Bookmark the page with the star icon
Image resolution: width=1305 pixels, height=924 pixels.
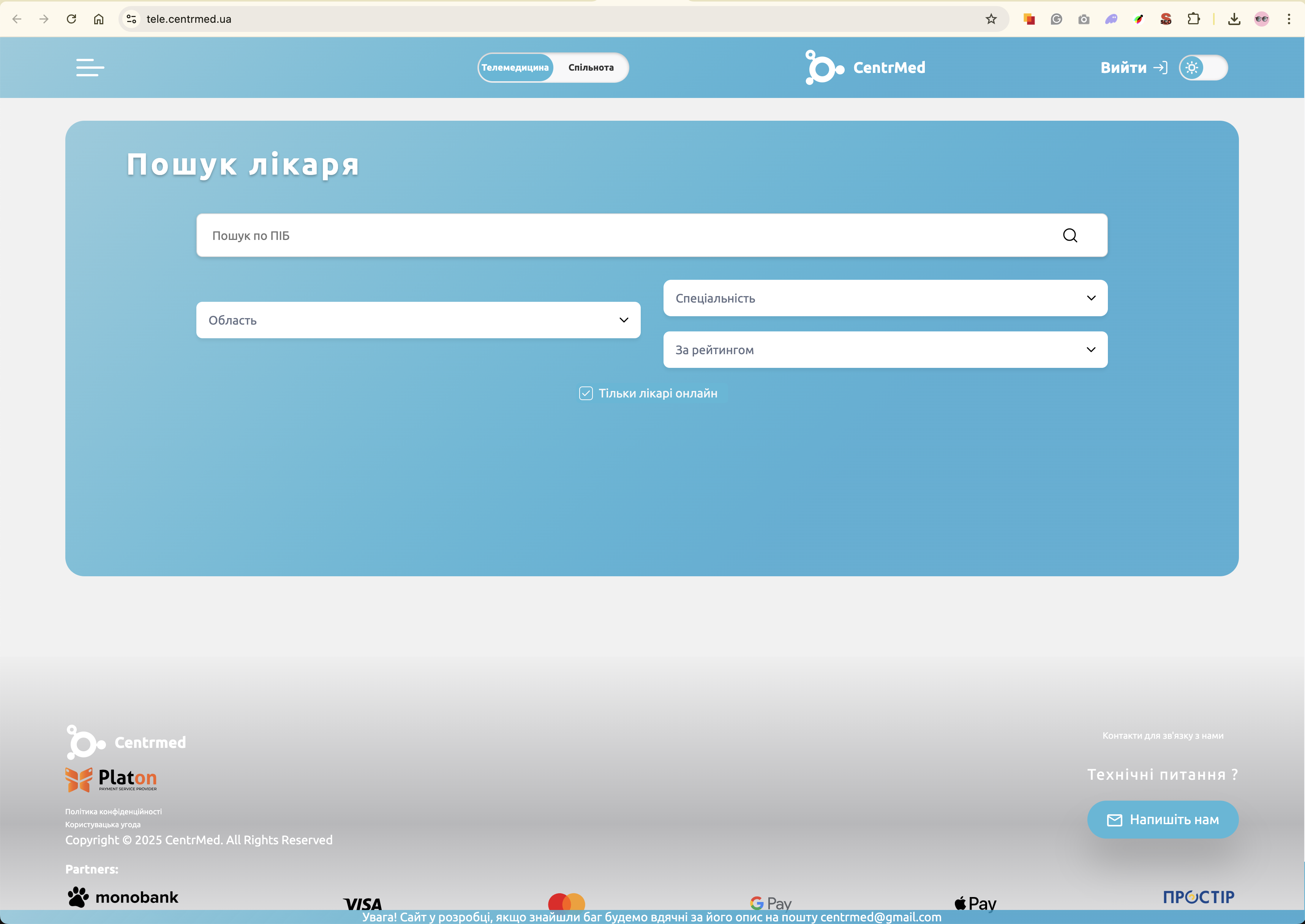coord(991,19)
